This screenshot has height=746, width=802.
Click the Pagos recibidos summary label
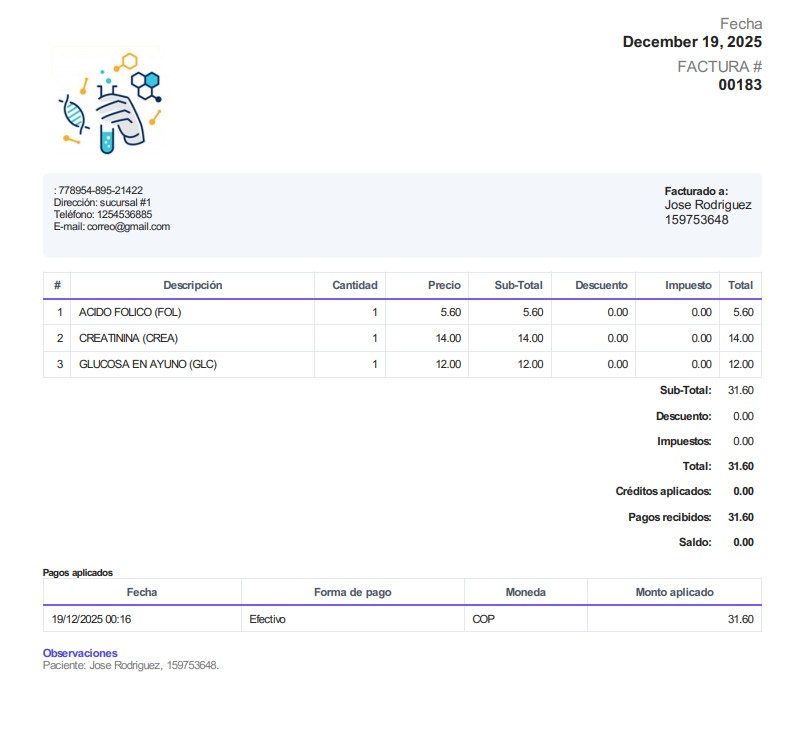[x=669, y=518]
